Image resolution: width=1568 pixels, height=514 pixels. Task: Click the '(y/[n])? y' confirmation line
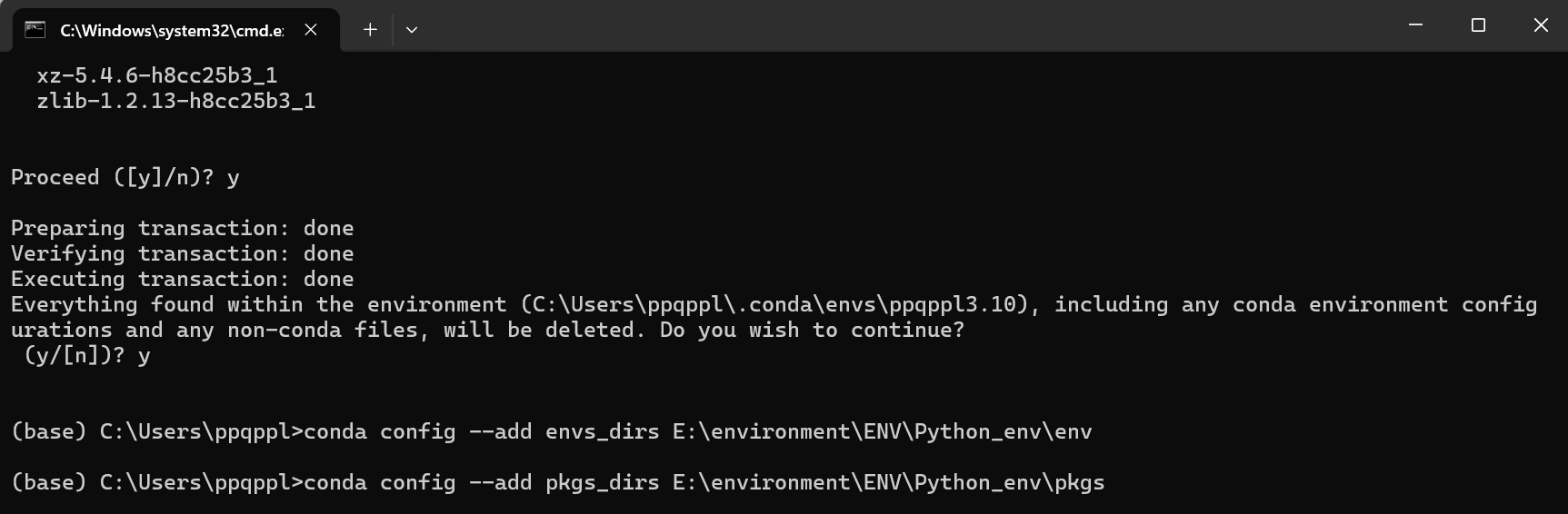pos(87,355)
